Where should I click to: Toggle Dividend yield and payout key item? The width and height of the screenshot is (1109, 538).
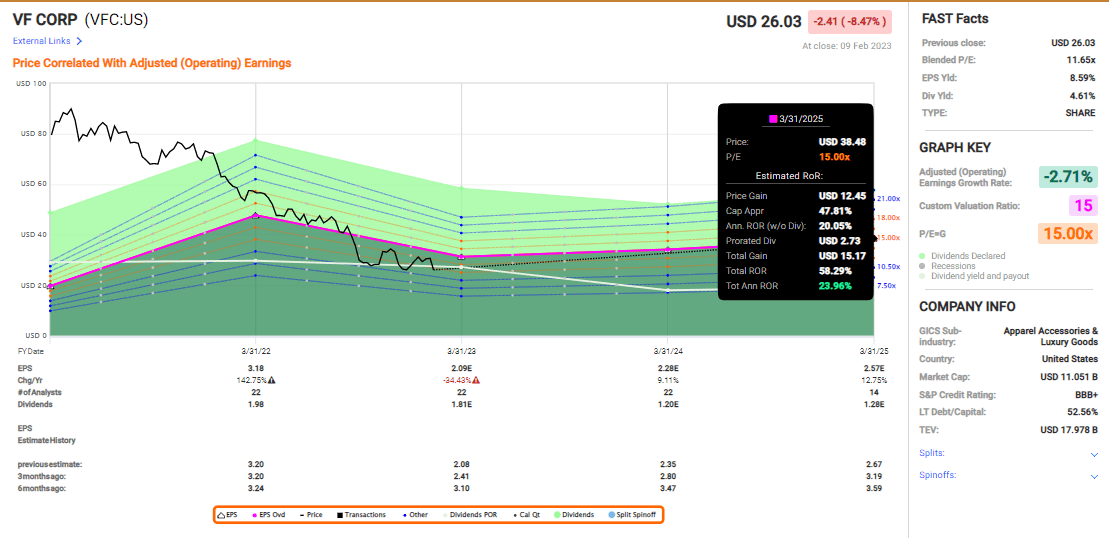[x=974, y=276]
